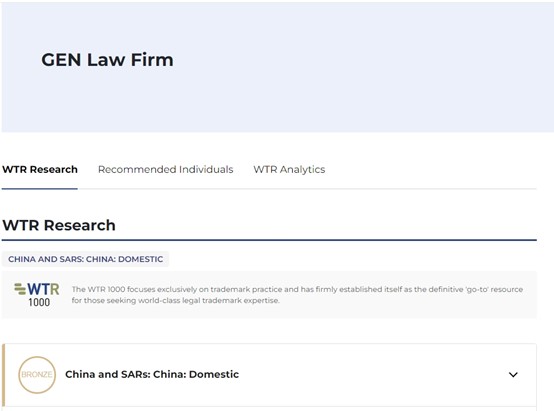Click the blue WTR letters in the logo
Viewport: 554px width, 411px height.
43,289
